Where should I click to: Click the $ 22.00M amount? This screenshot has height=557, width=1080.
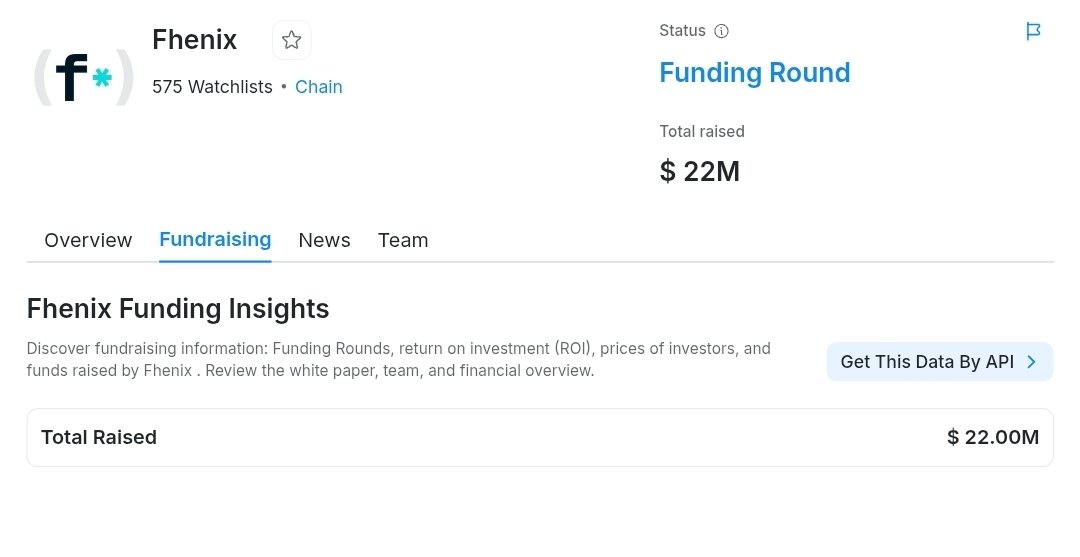pyautogui.click(x=993, y=437)
